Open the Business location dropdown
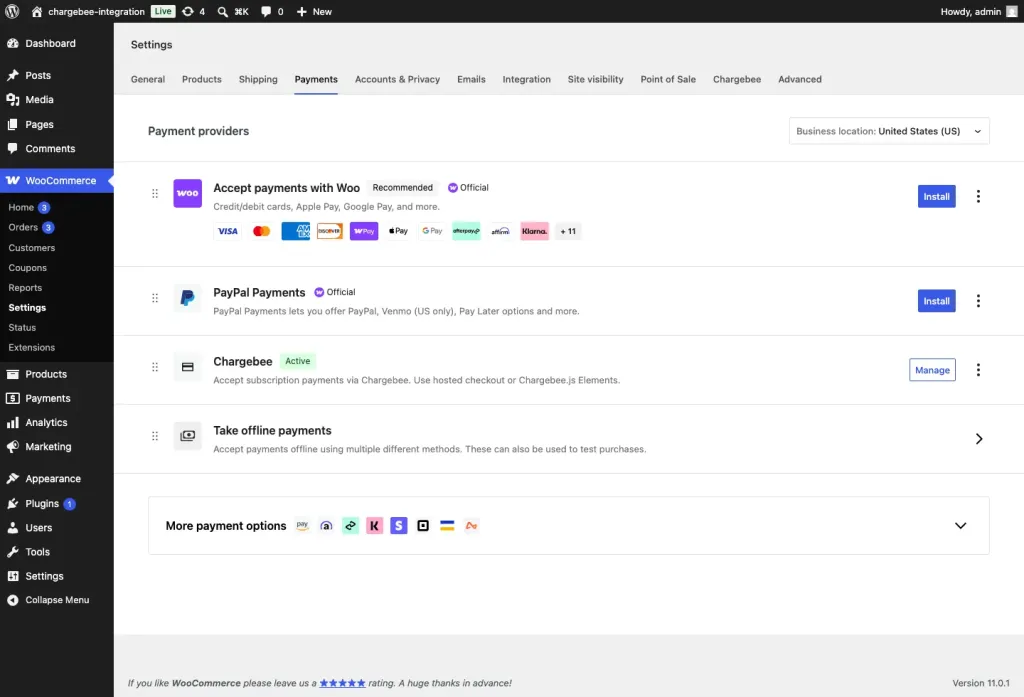Screen dimensions: 1024x697 pyautogui.click(x=889, y=131)
